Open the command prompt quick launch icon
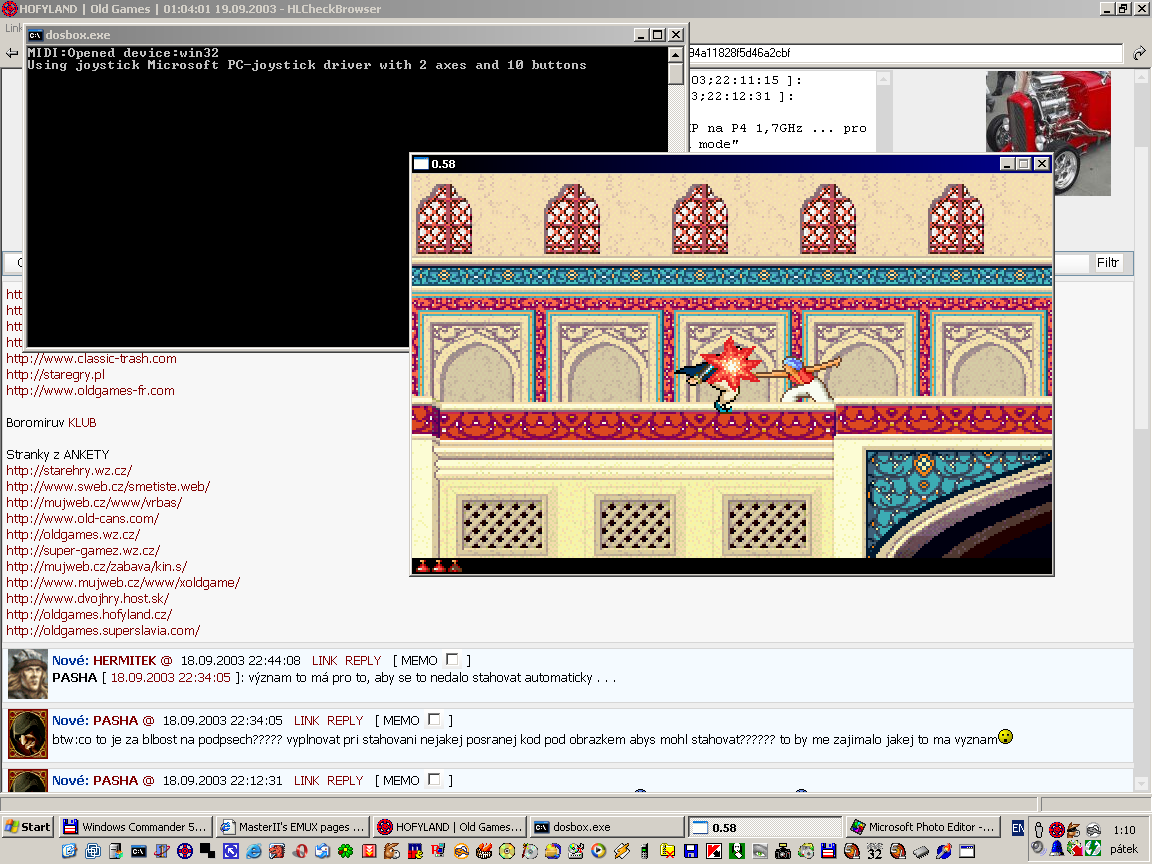The image size is (1152, 864). pos(139,851)
